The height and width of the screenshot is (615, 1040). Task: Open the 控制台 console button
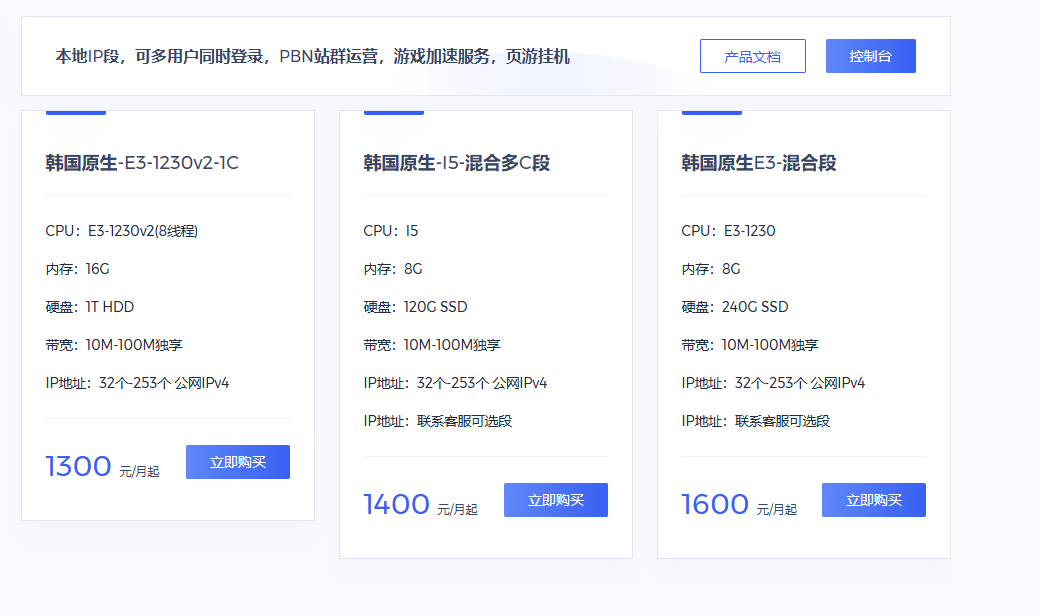pos(870,57)
